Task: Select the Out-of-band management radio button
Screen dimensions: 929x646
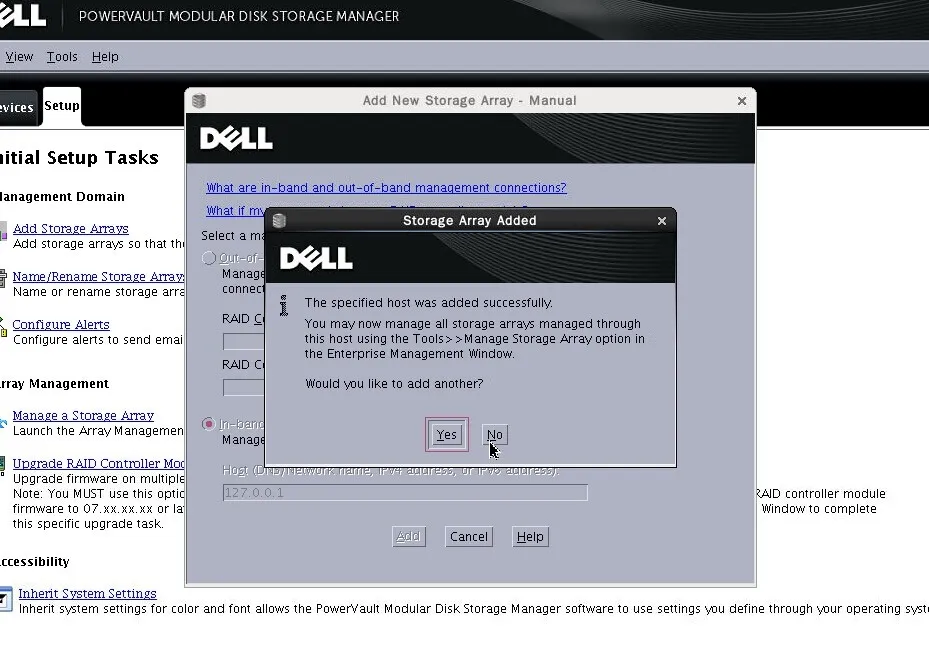Action: tap(209, 258)
